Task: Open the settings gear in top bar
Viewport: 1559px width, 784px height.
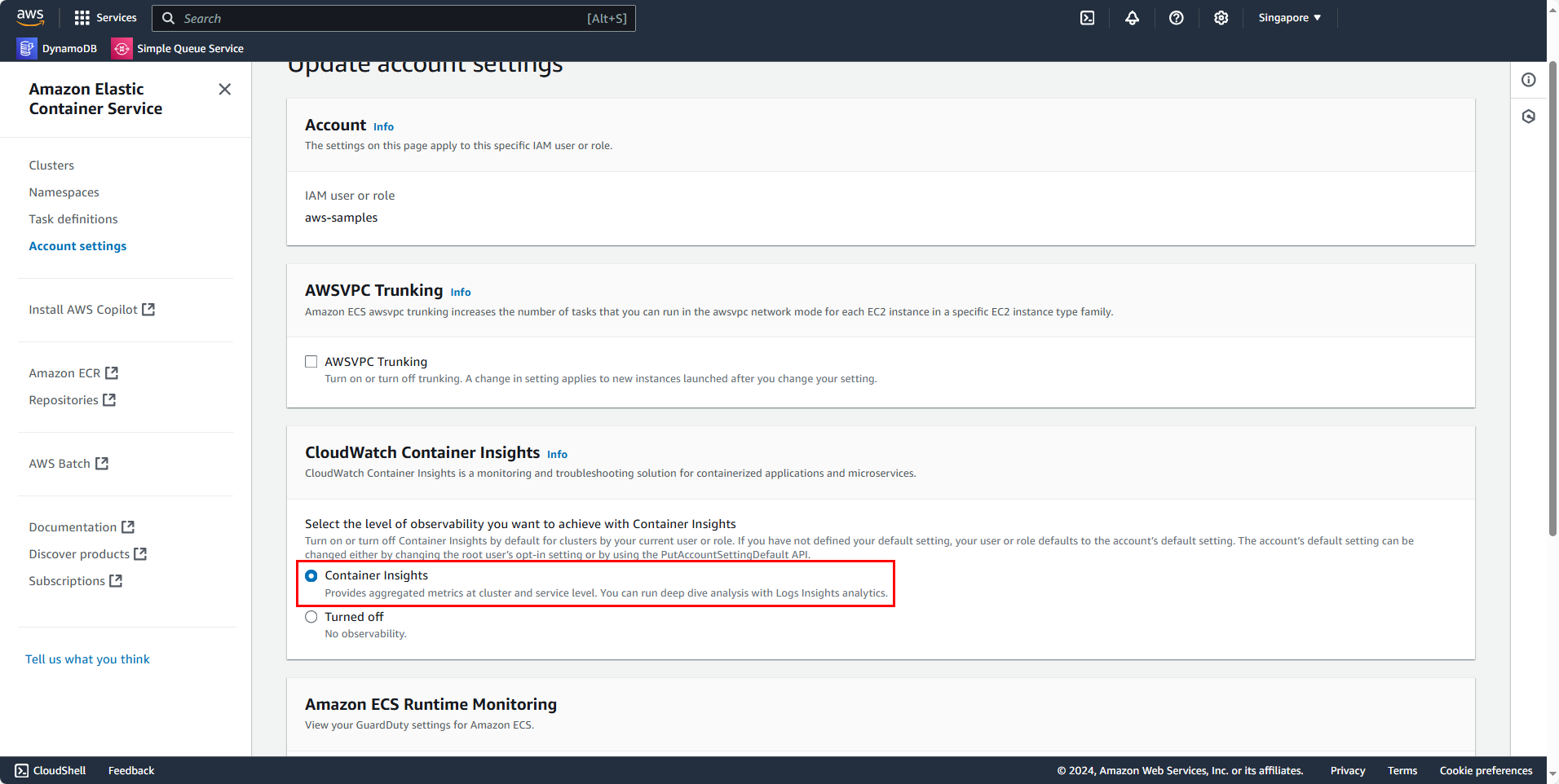Action: [1221, 18]
